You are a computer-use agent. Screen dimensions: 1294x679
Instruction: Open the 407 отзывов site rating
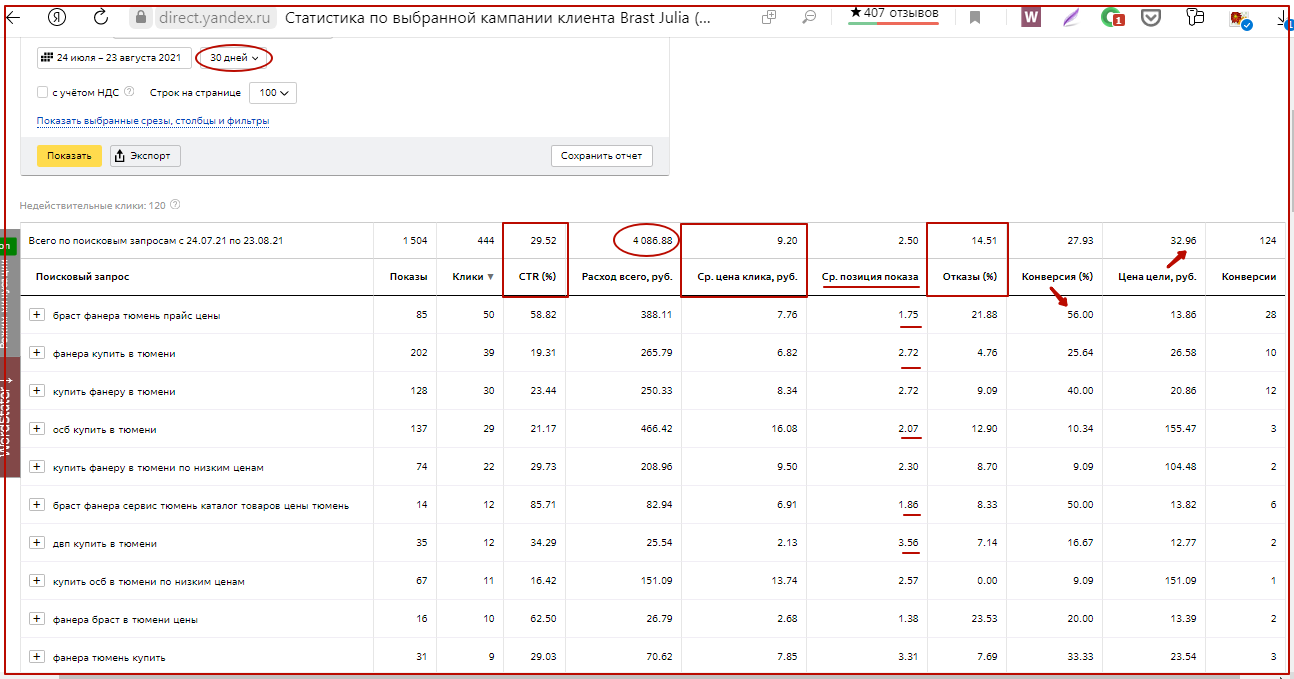[x=893, y=14]
